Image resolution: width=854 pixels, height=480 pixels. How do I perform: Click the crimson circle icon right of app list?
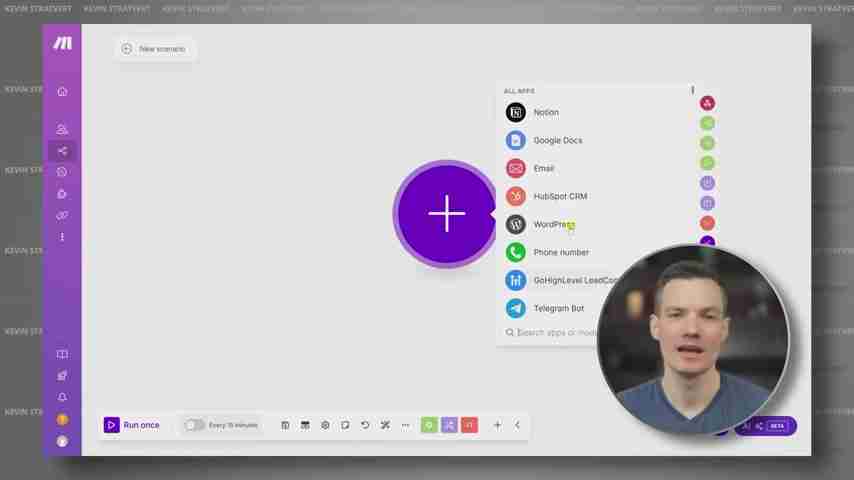coord(707,103)
